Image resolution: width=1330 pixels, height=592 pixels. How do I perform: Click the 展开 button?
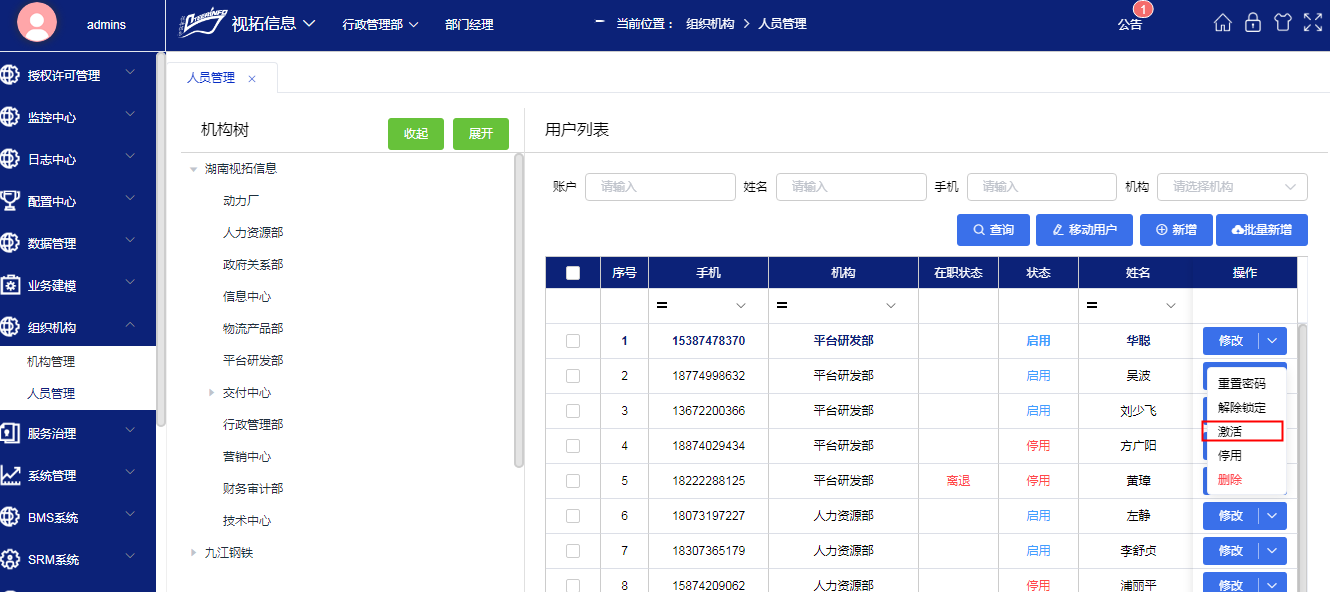tap(481, 134)
